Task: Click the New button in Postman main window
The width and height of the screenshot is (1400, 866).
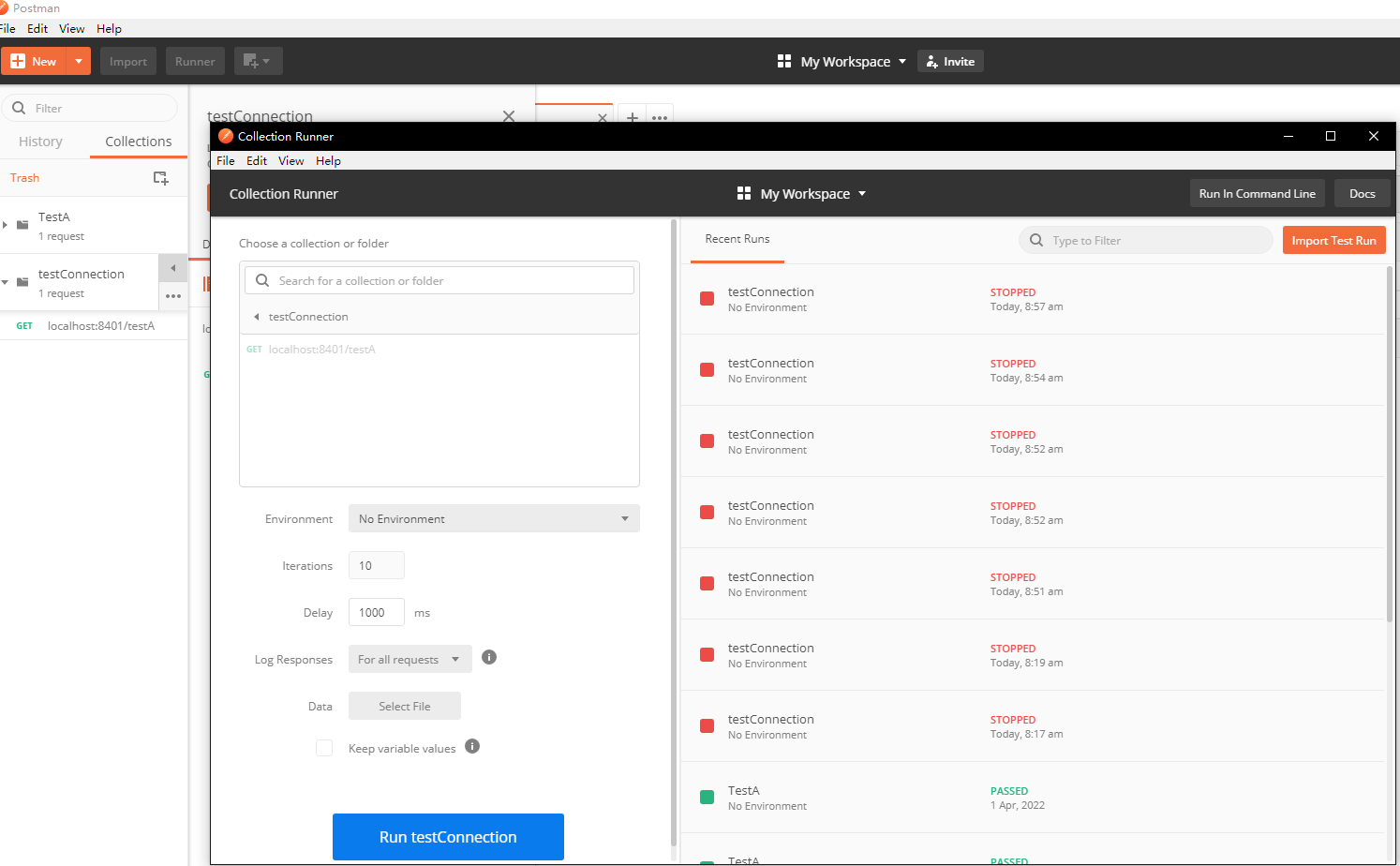Action: click(x=34, y=61)
